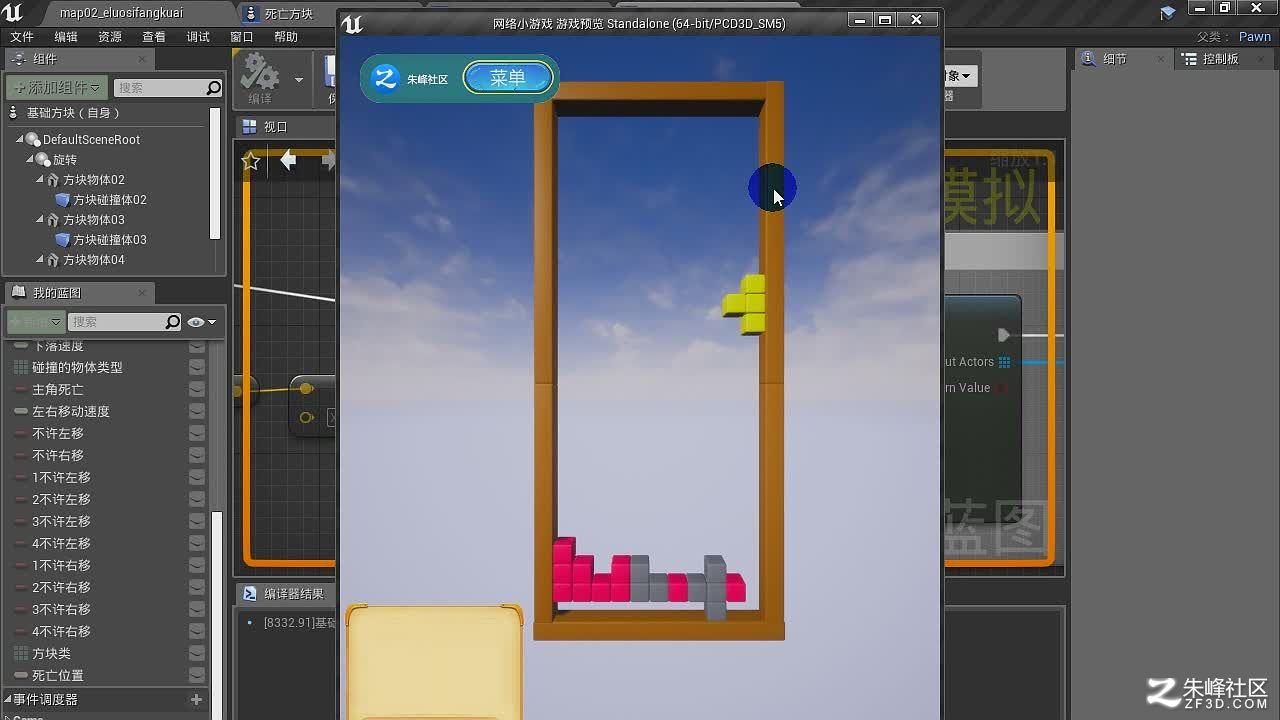Open the 帮助 menu
Screen dimensions: 1280x720
[286, 37]
